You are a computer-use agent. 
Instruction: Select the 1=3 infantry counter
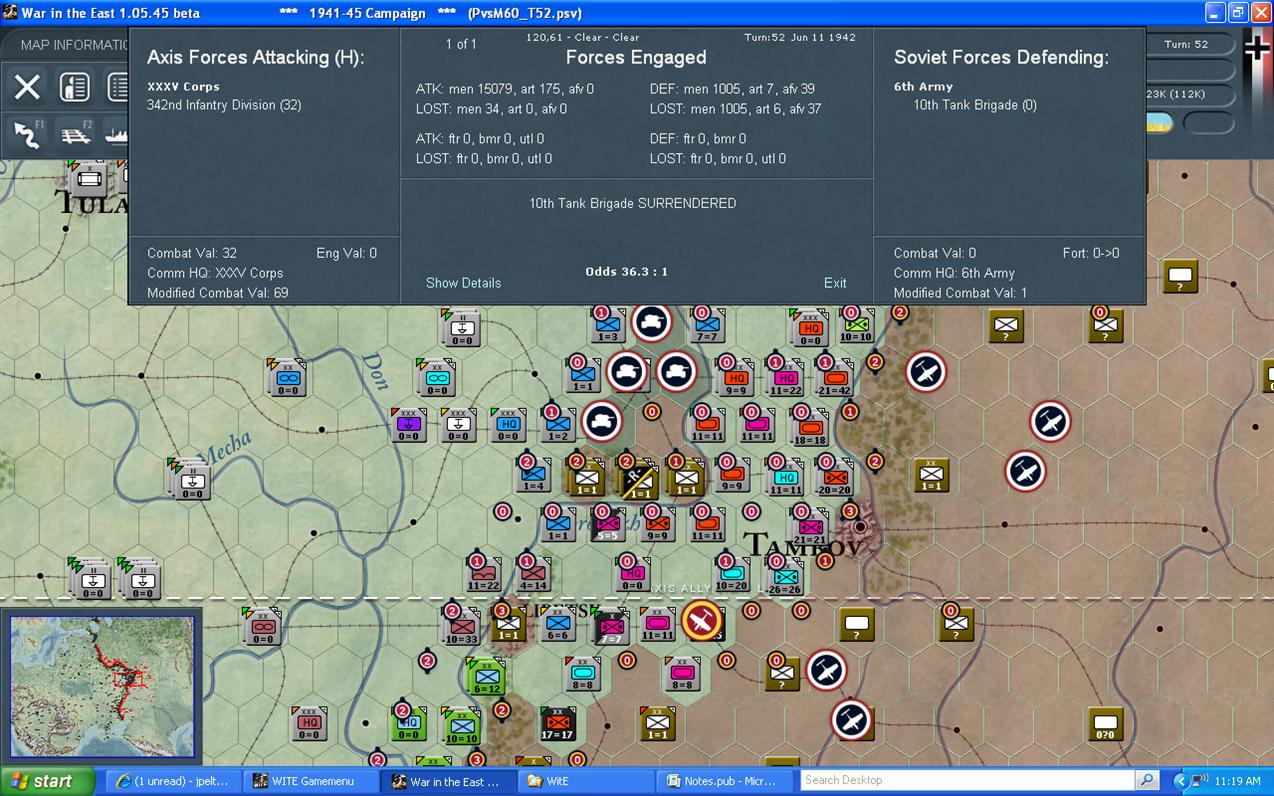click(x=607, y=327)
